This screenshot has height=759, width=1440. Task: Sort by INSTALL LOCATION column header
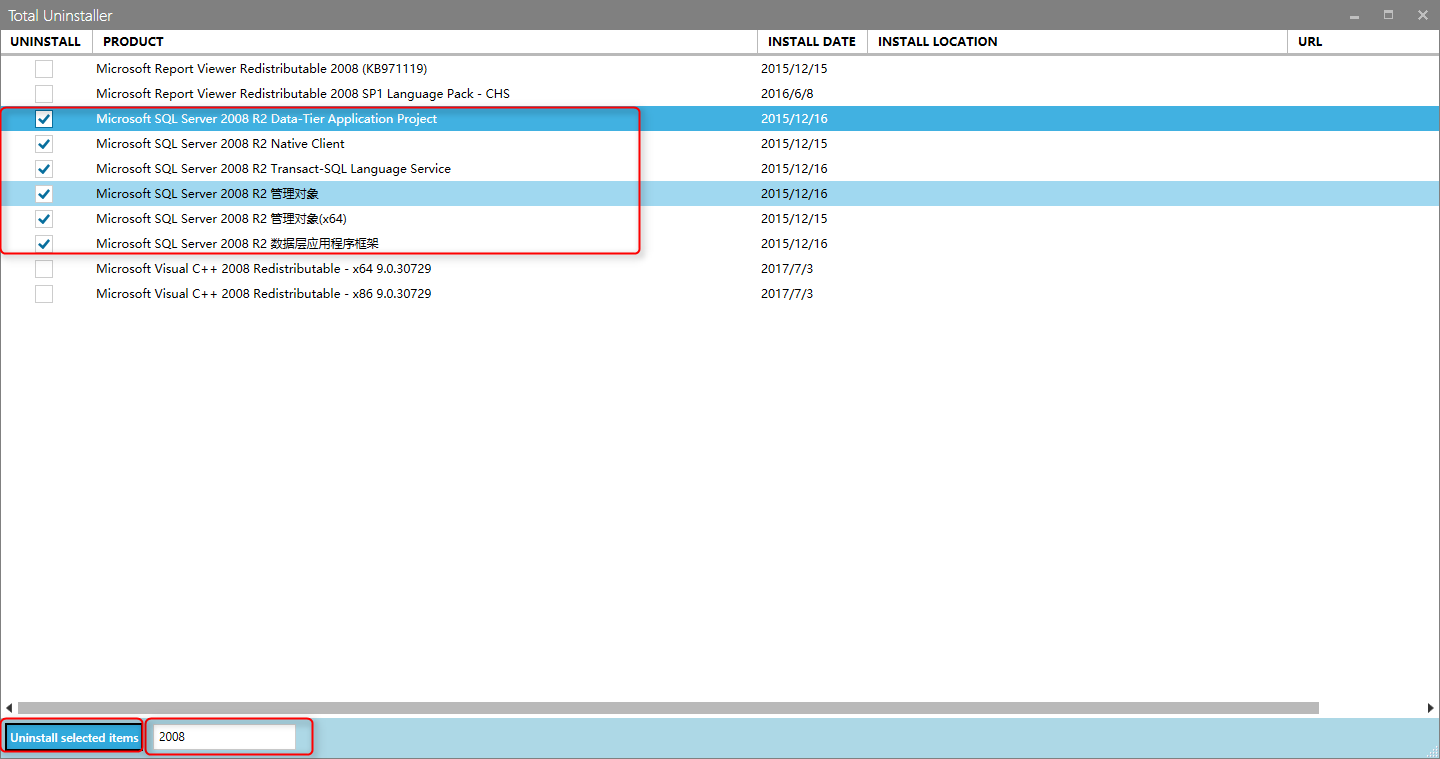tap(1077, 42)
